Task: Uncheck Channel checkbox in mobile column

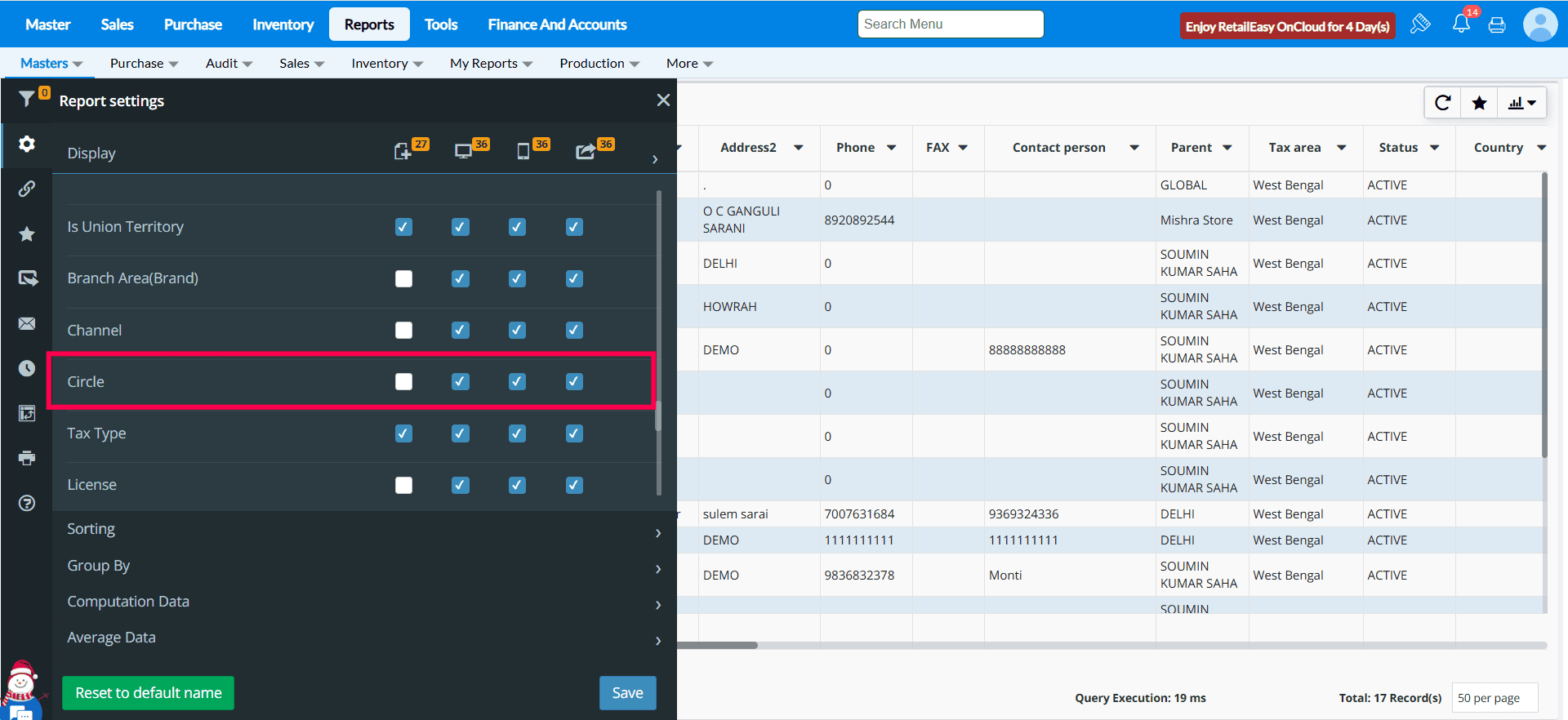Action: pos(517,330)
